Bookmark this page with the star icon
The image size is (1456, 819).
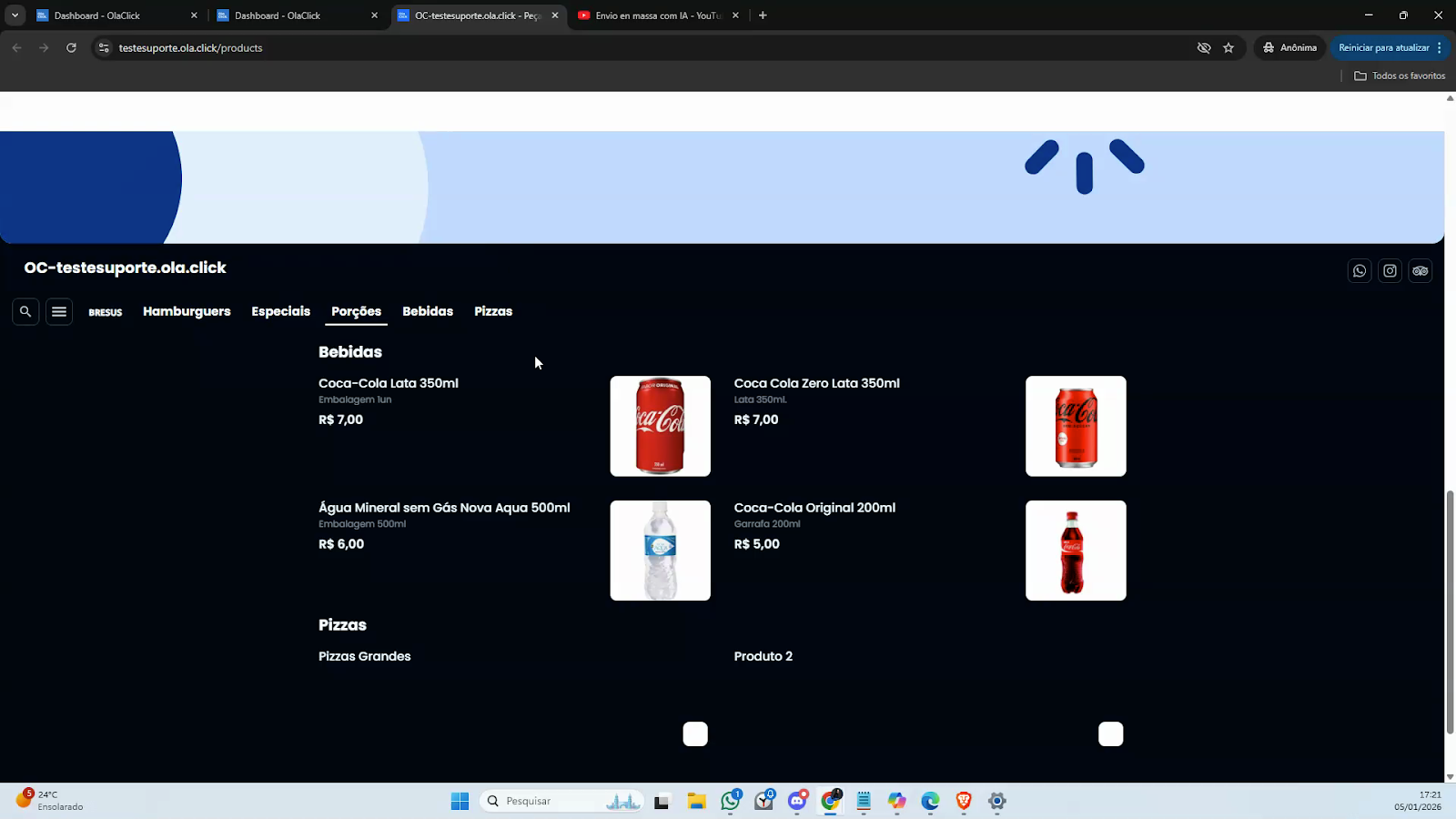(1228, 48)
